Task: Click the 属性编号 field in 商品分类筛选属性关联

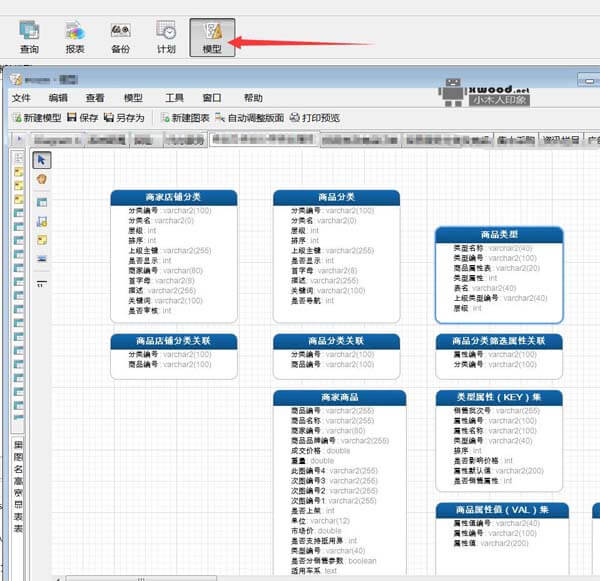Action: [495, 354]
